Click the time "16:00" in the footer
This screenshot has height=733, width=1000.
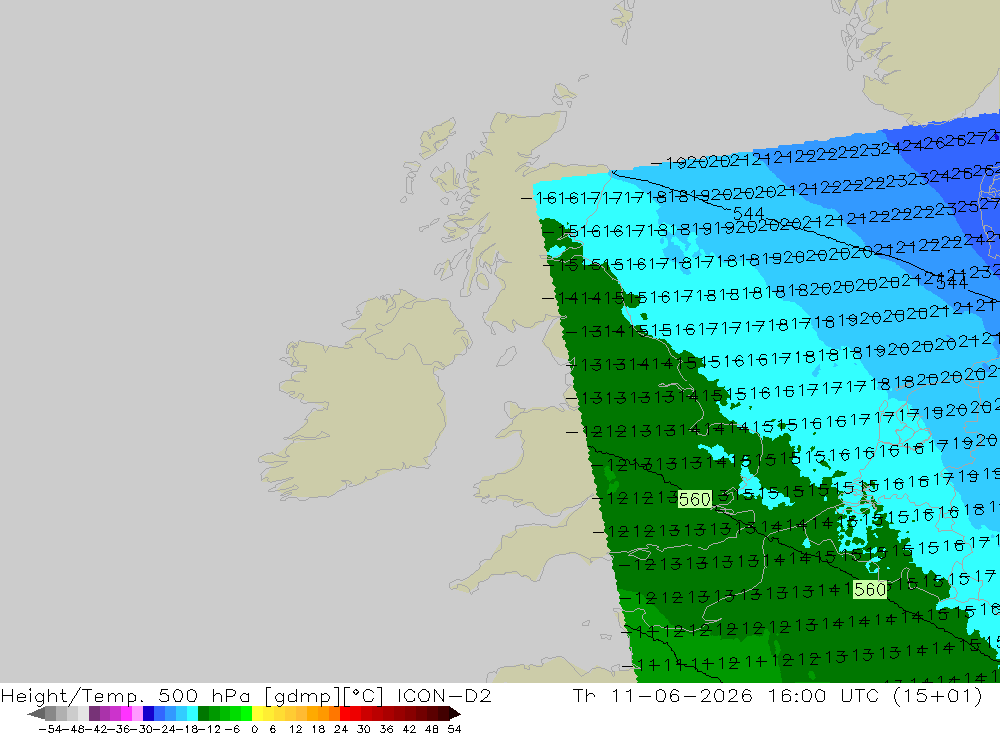(x=797, y=695)
